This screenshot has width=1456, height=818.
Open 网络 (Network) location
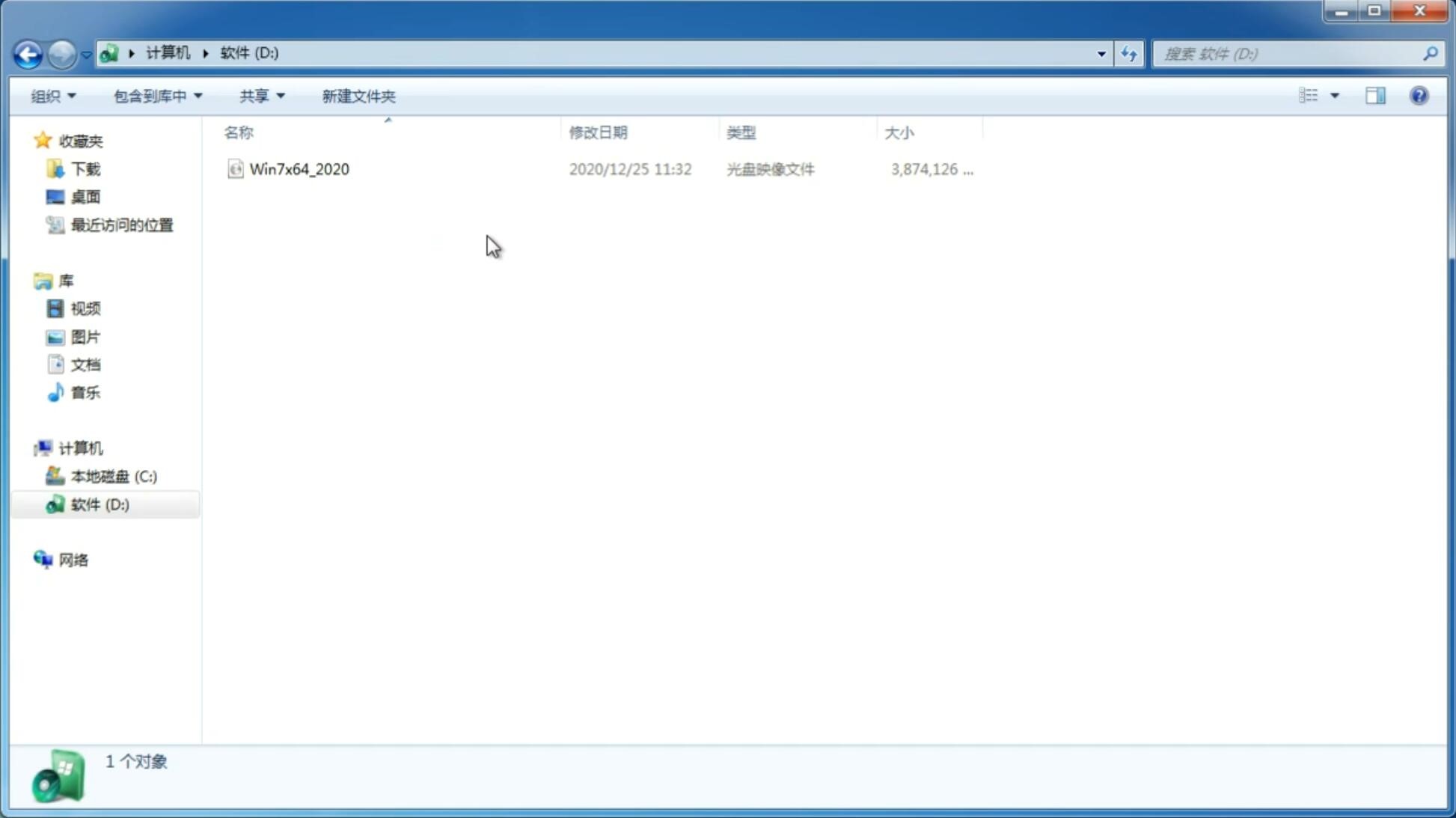point(73,559)
